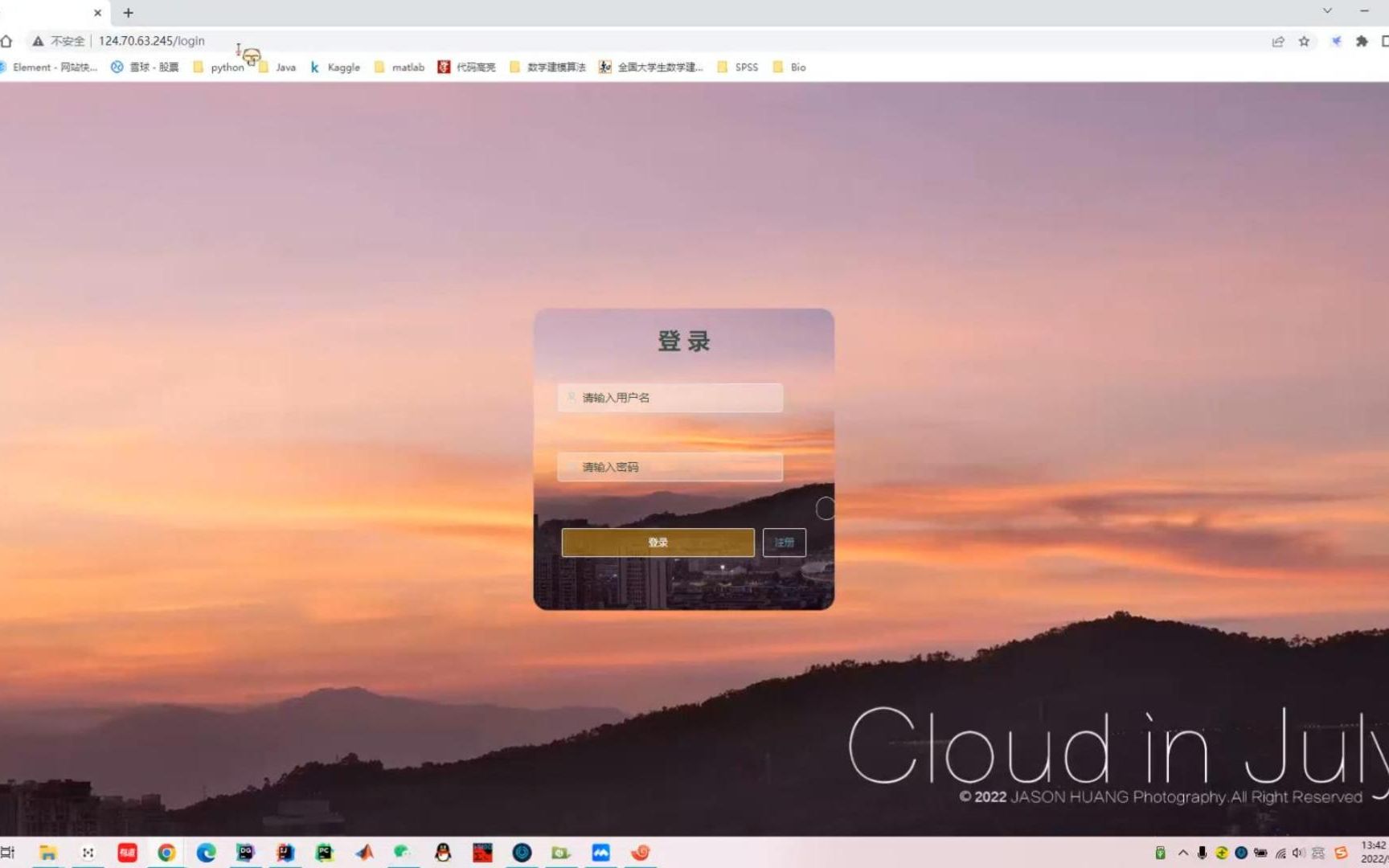Open Microsoft Edge from the taskbar

pyautogui.click(x=206, y=853)
